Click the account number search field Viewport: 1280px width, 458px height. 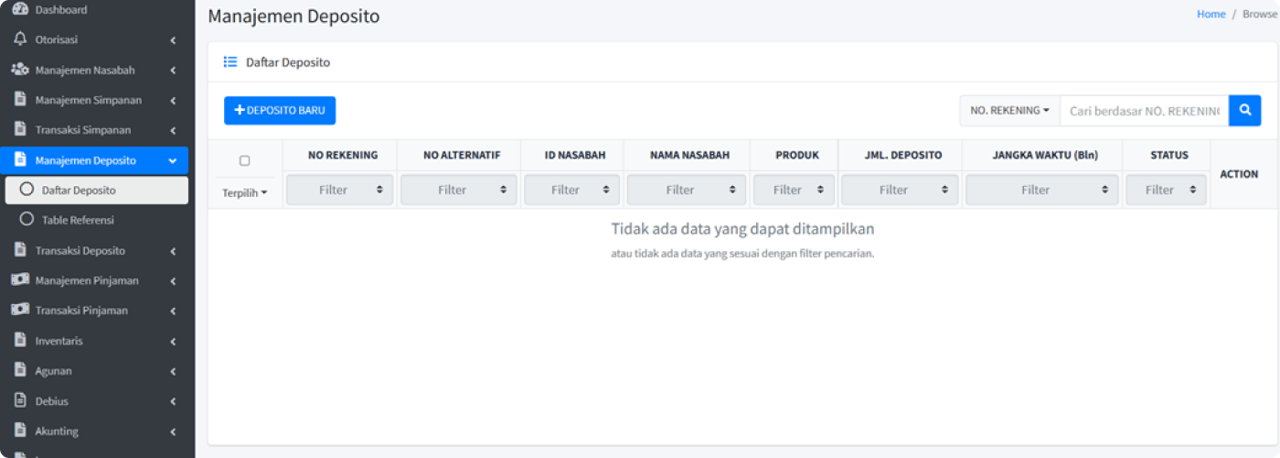click(1144, 110)
